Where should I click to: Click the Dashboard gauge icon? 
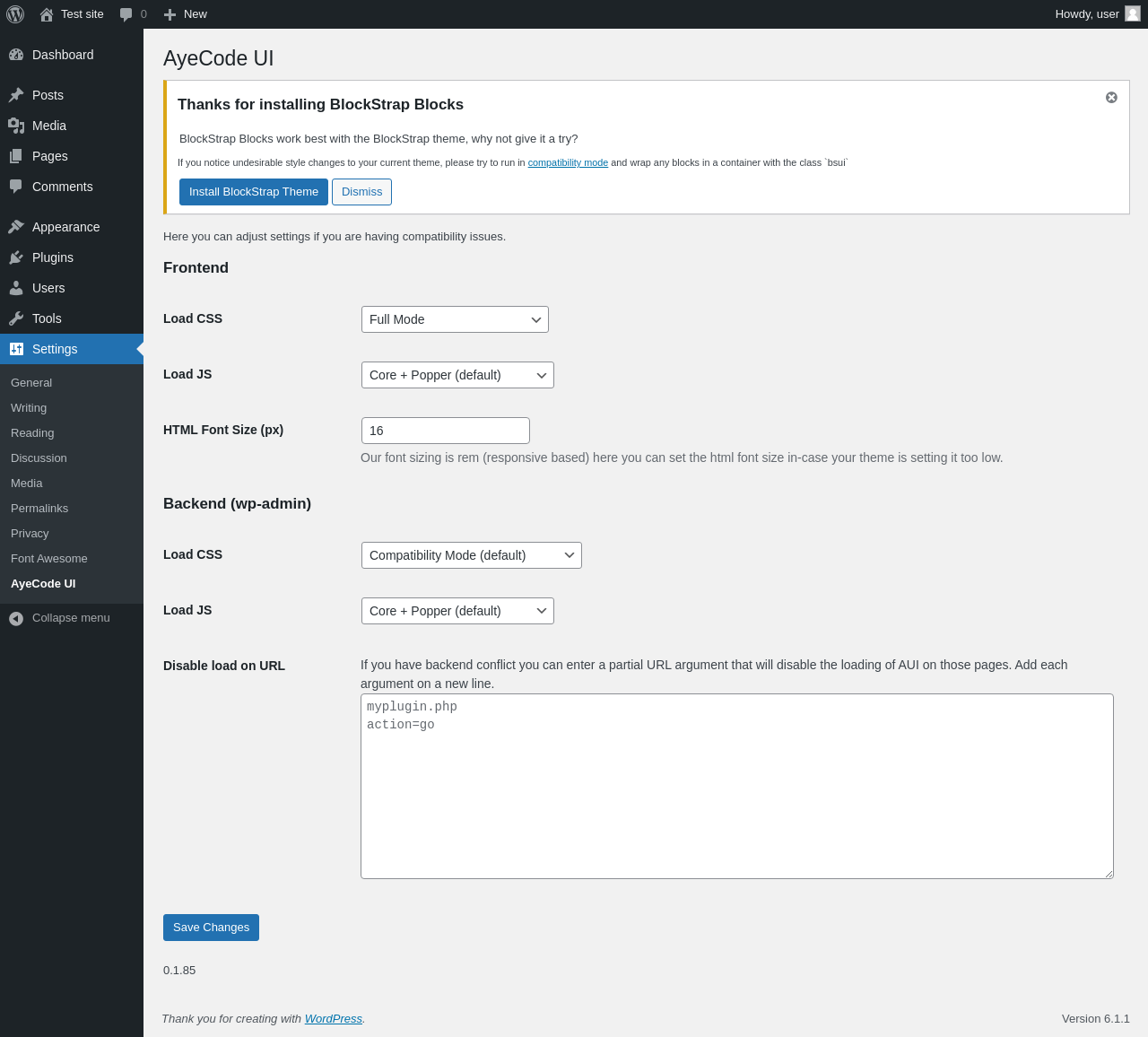16,55
